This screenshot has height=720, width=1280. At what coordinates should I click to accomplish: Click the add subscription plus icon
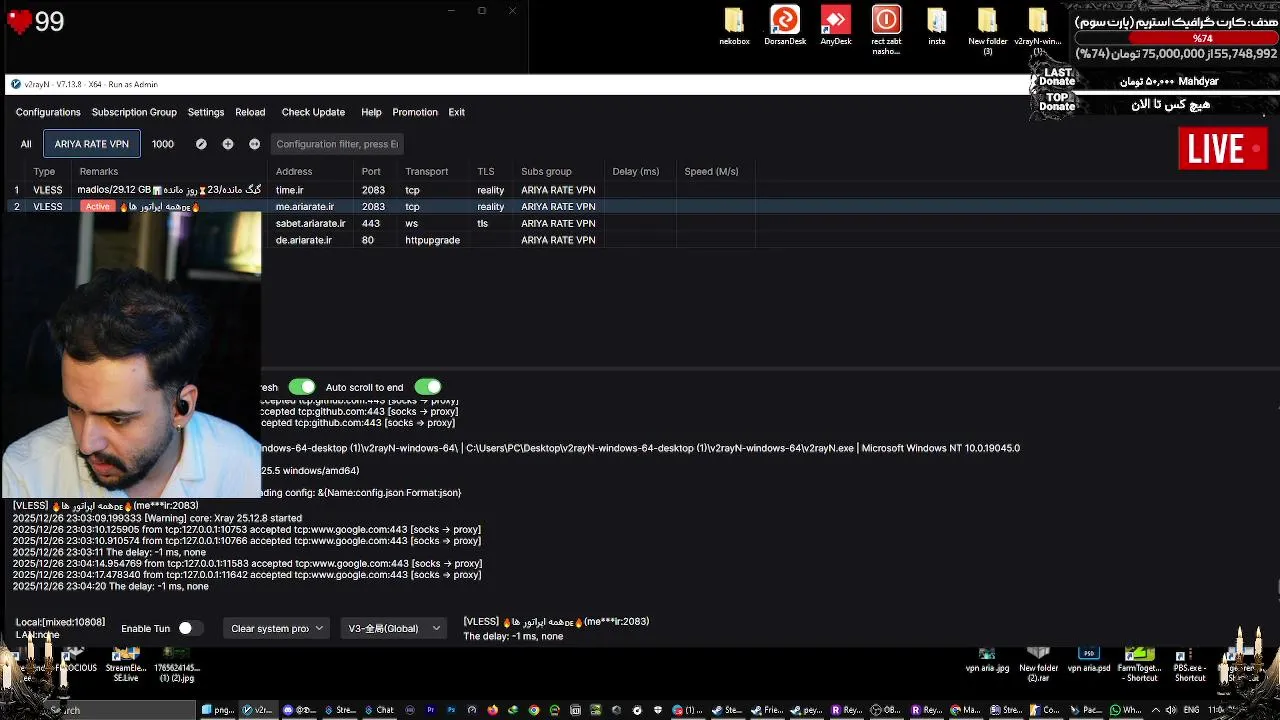coord(228,144)
